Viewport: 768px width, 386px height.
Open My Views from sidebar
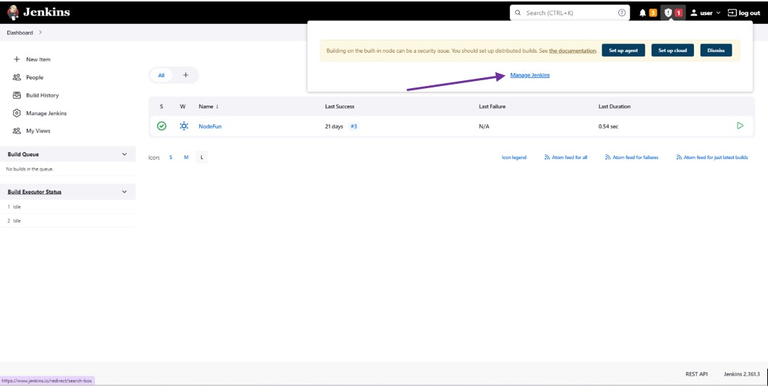38,131
